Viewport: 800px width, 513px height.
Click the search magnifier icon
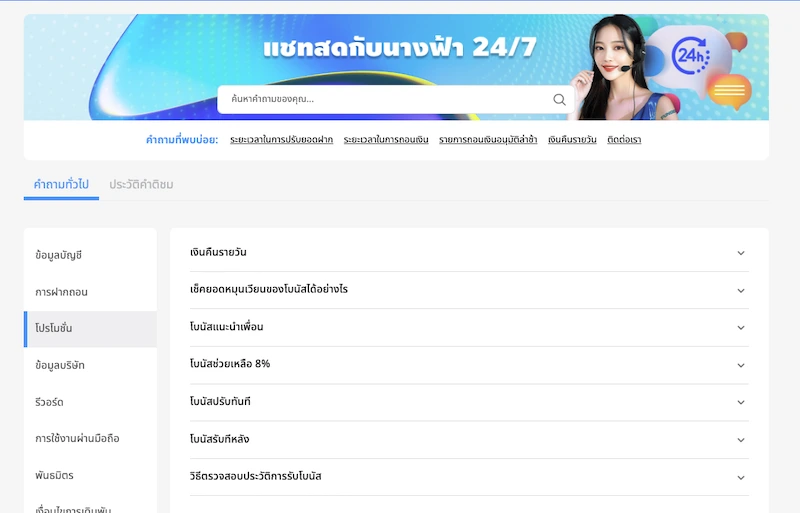point(559,100)
